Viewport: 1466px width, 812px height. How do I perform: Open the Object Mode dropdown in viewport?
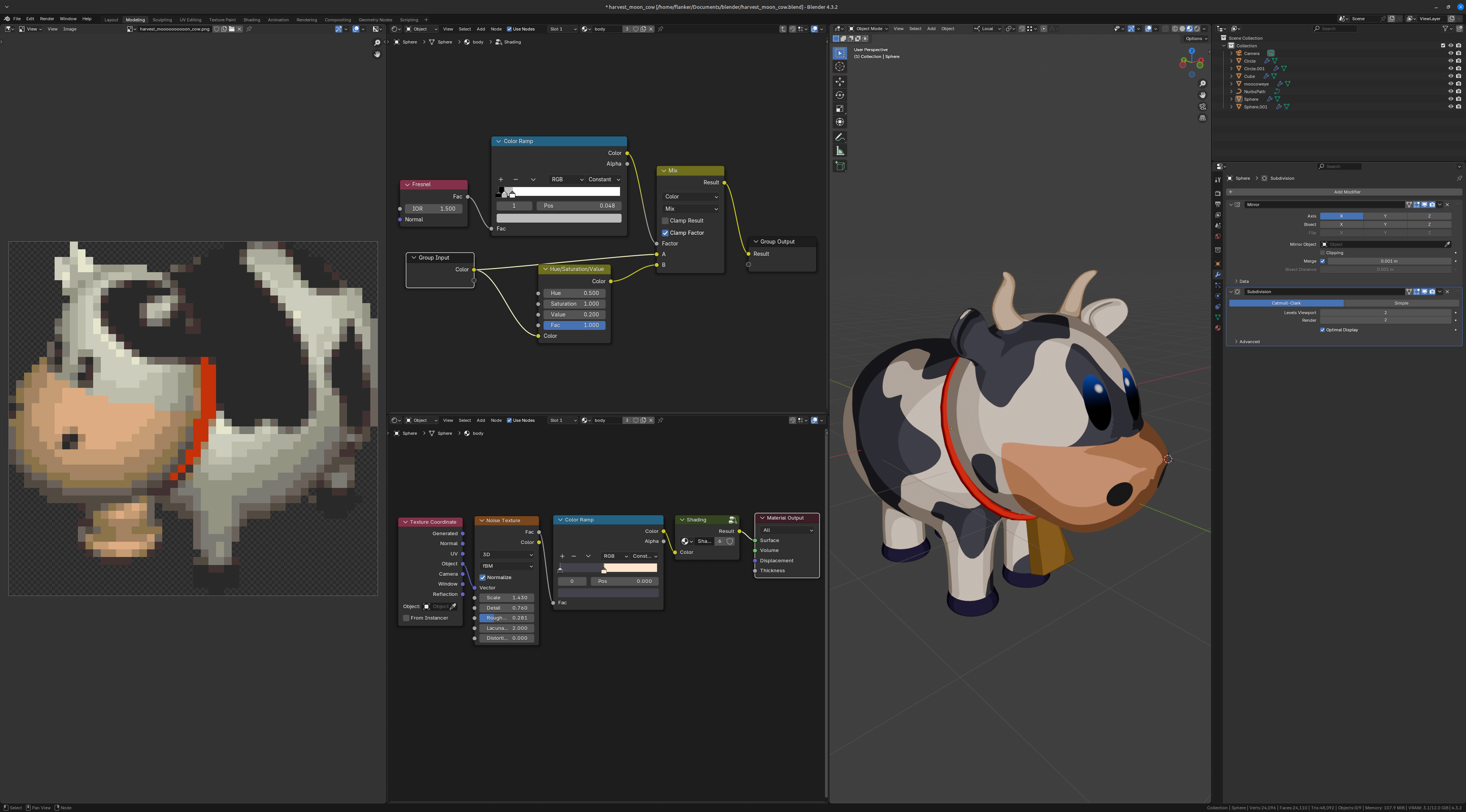click(869, 29)
